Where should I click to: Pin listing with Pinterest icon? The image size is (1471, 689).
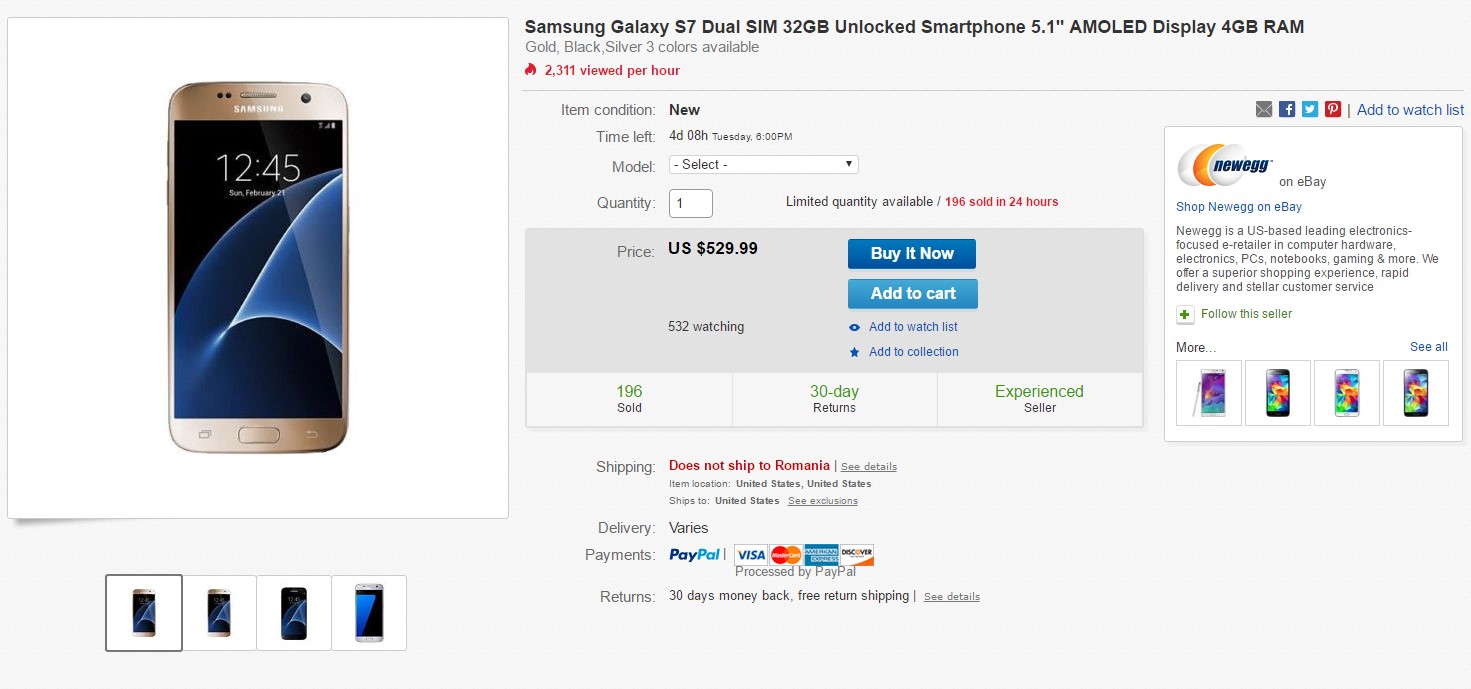tap(1333, 110)
